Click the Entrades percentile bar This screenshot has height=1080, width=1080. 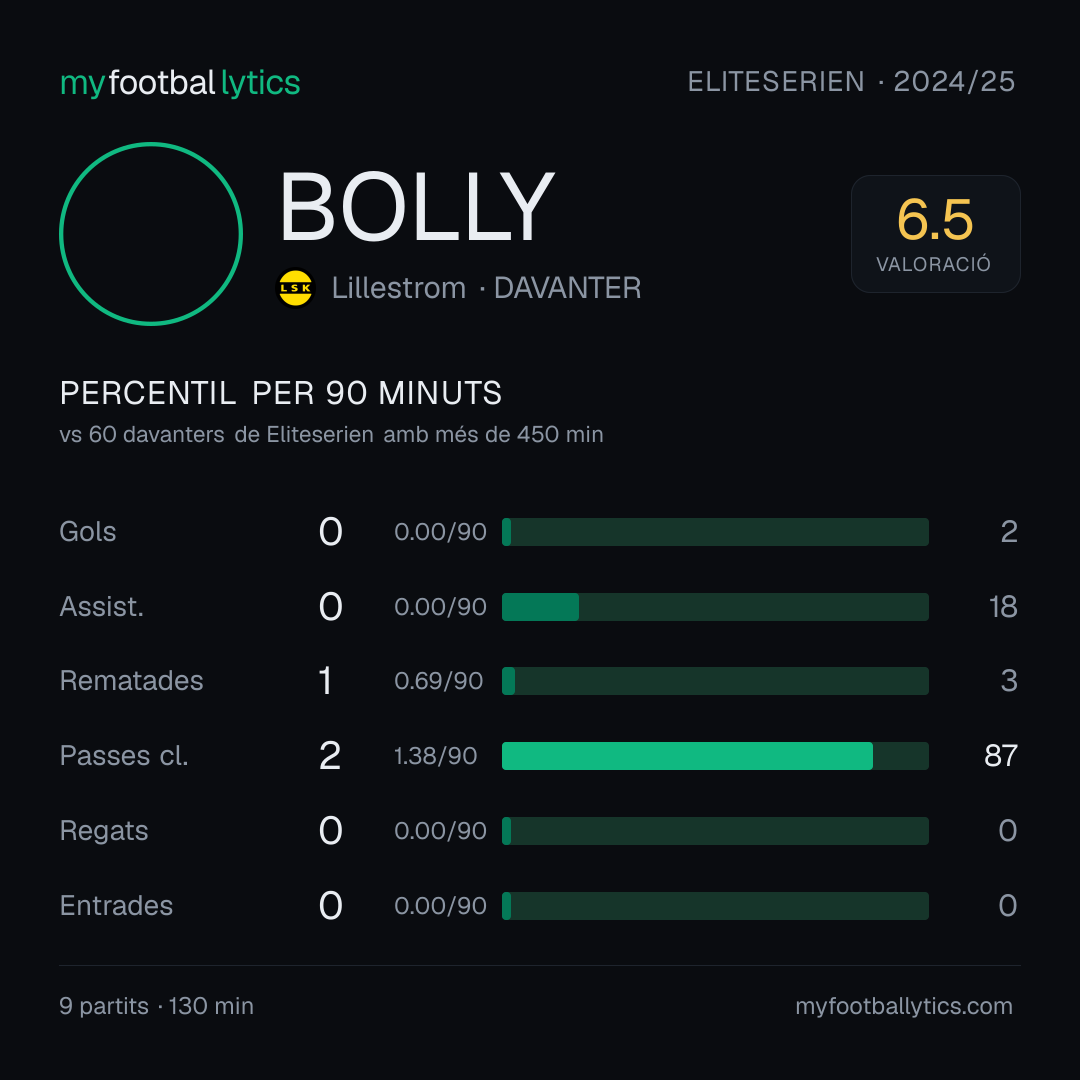(x=715, y=906)
